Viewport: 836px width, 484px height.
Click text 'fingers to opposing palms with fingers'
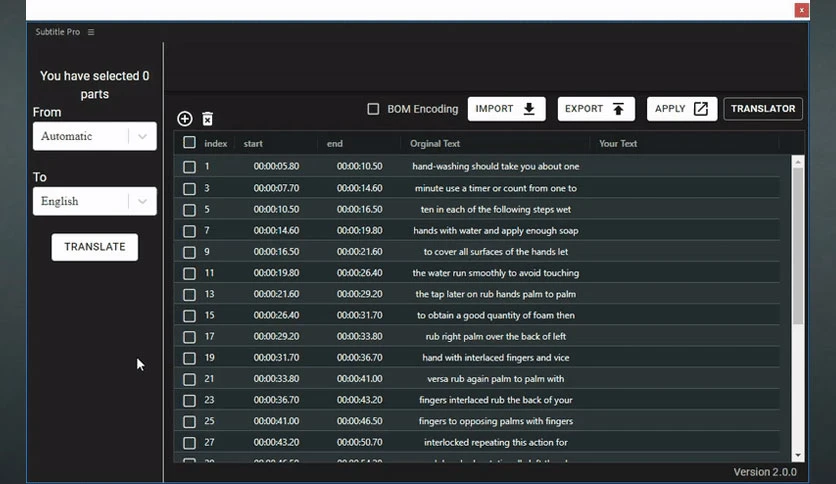(495, 421)
